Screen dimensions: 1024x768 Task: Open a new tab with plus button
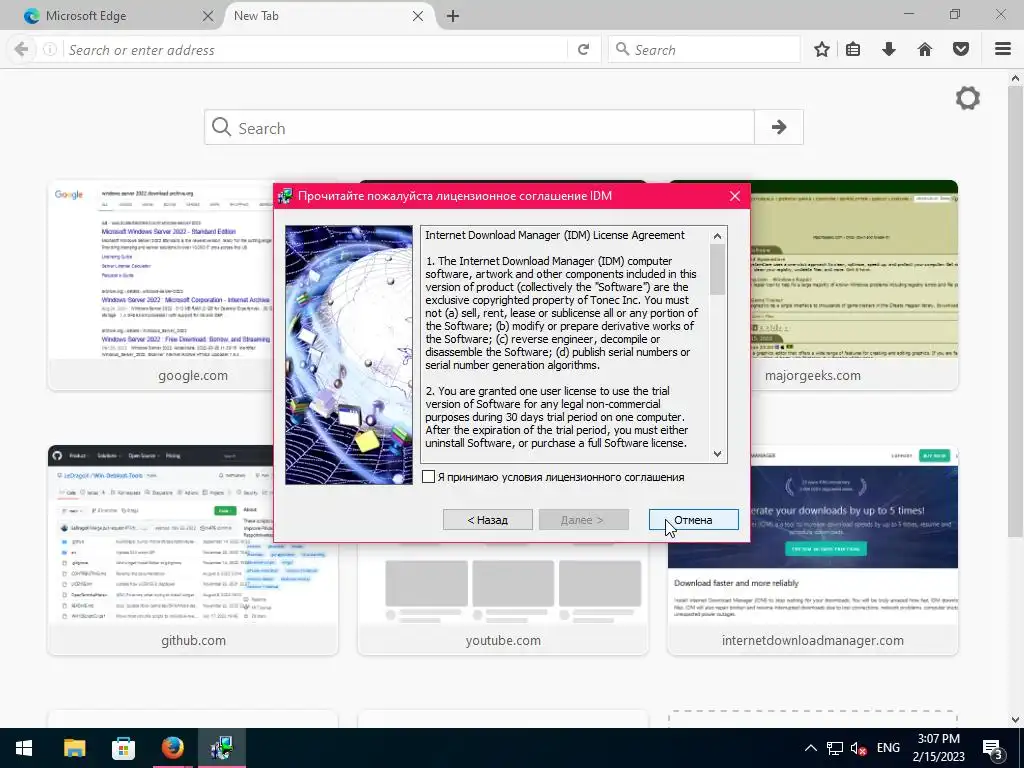pyautogui.click(x=453, y=16)
